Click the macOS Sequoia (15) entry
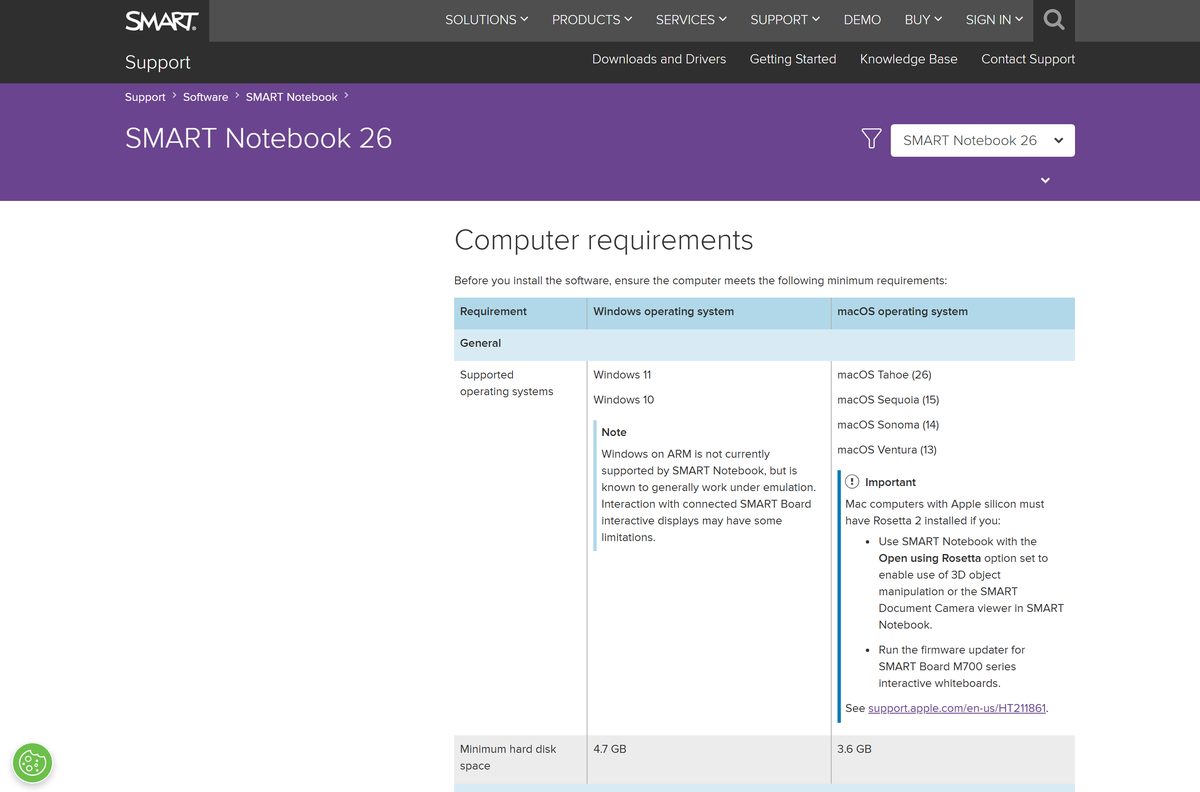Image resolution: width=1200 pixels, height=792 pixels. pos(888,400)
